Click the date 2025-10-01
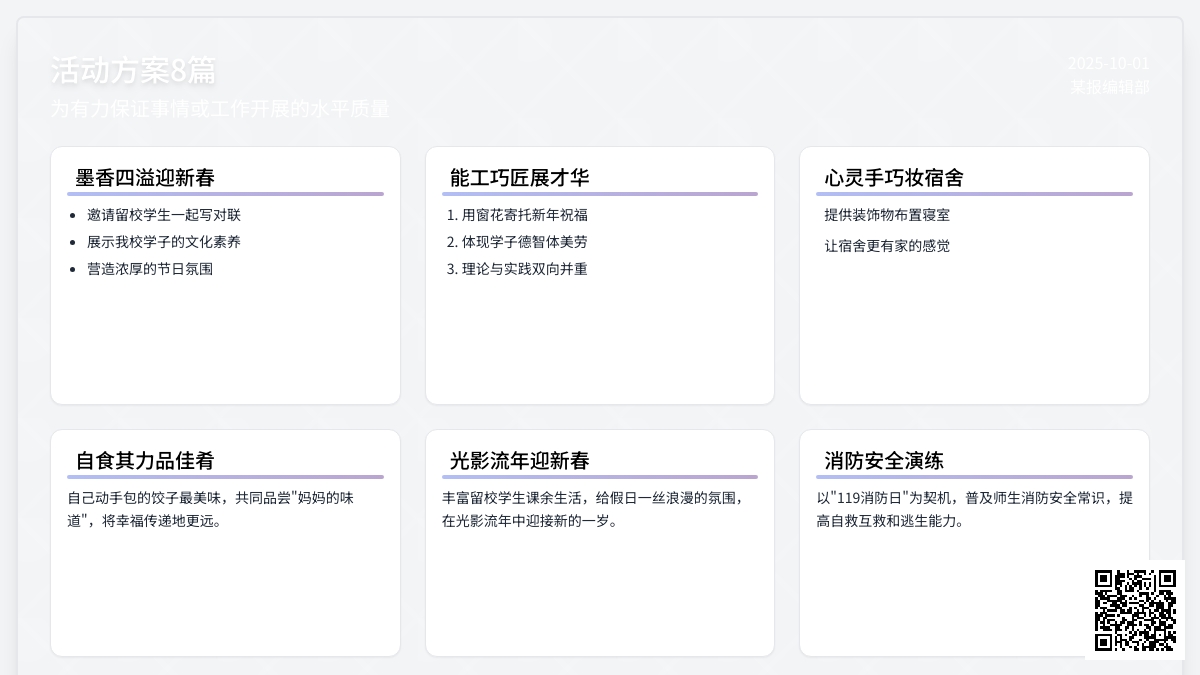Screen dimensions: 1200x675 click(1108, 63)
